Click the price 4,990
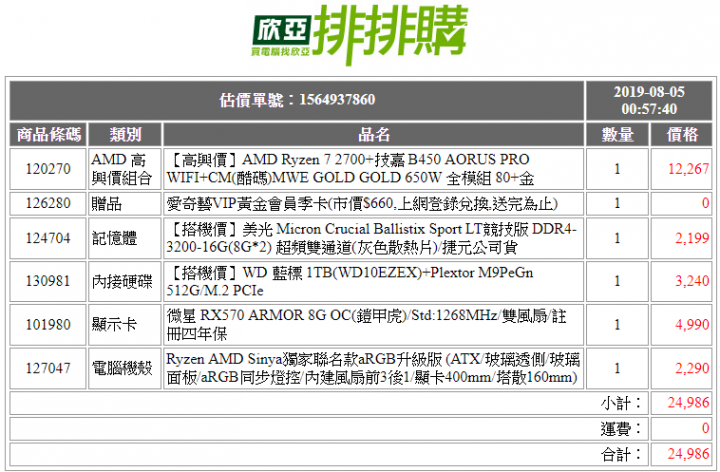720x472 pixels. click(x=692, y=325)
